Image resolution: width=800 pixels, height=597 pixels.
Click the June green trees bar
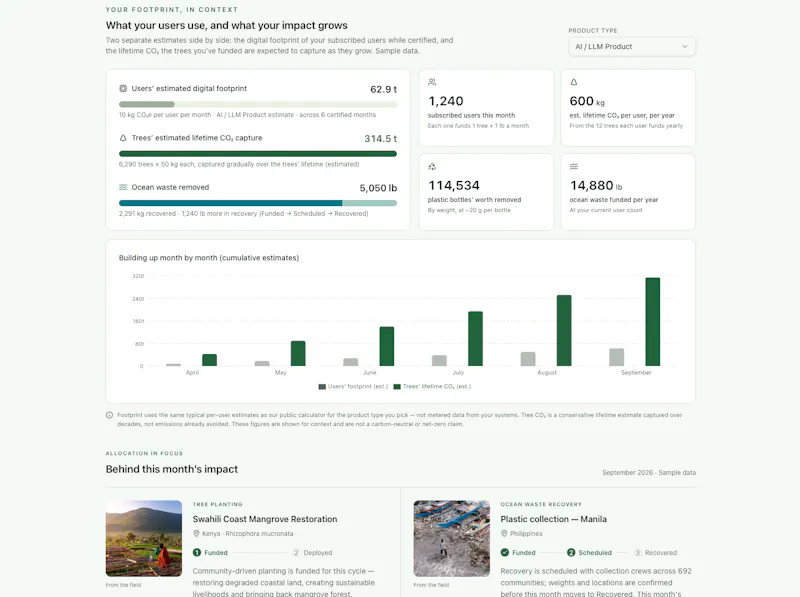click(387, 346)
